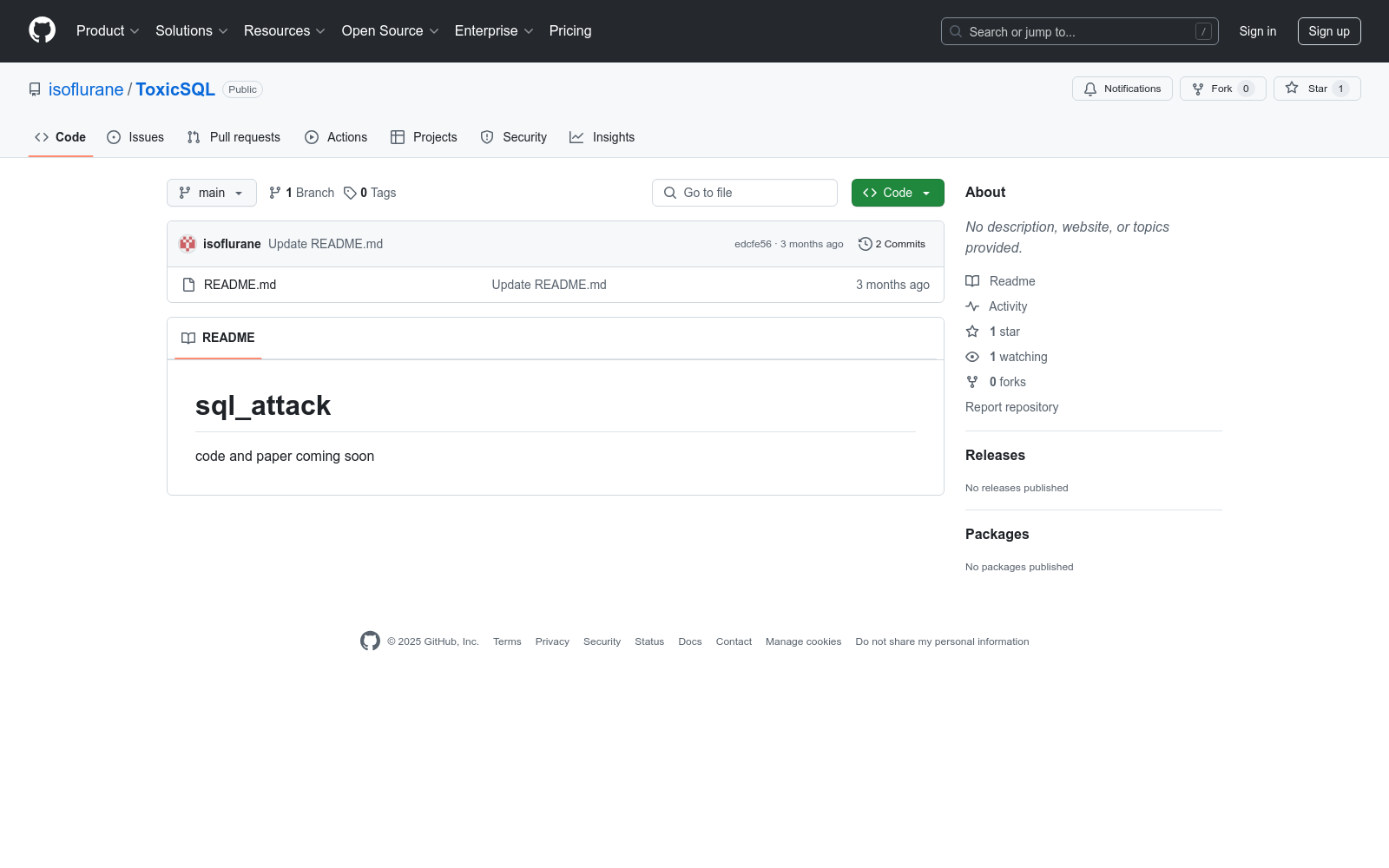
Task: Open the Pull requests tab
Action: tap(234, 137)
